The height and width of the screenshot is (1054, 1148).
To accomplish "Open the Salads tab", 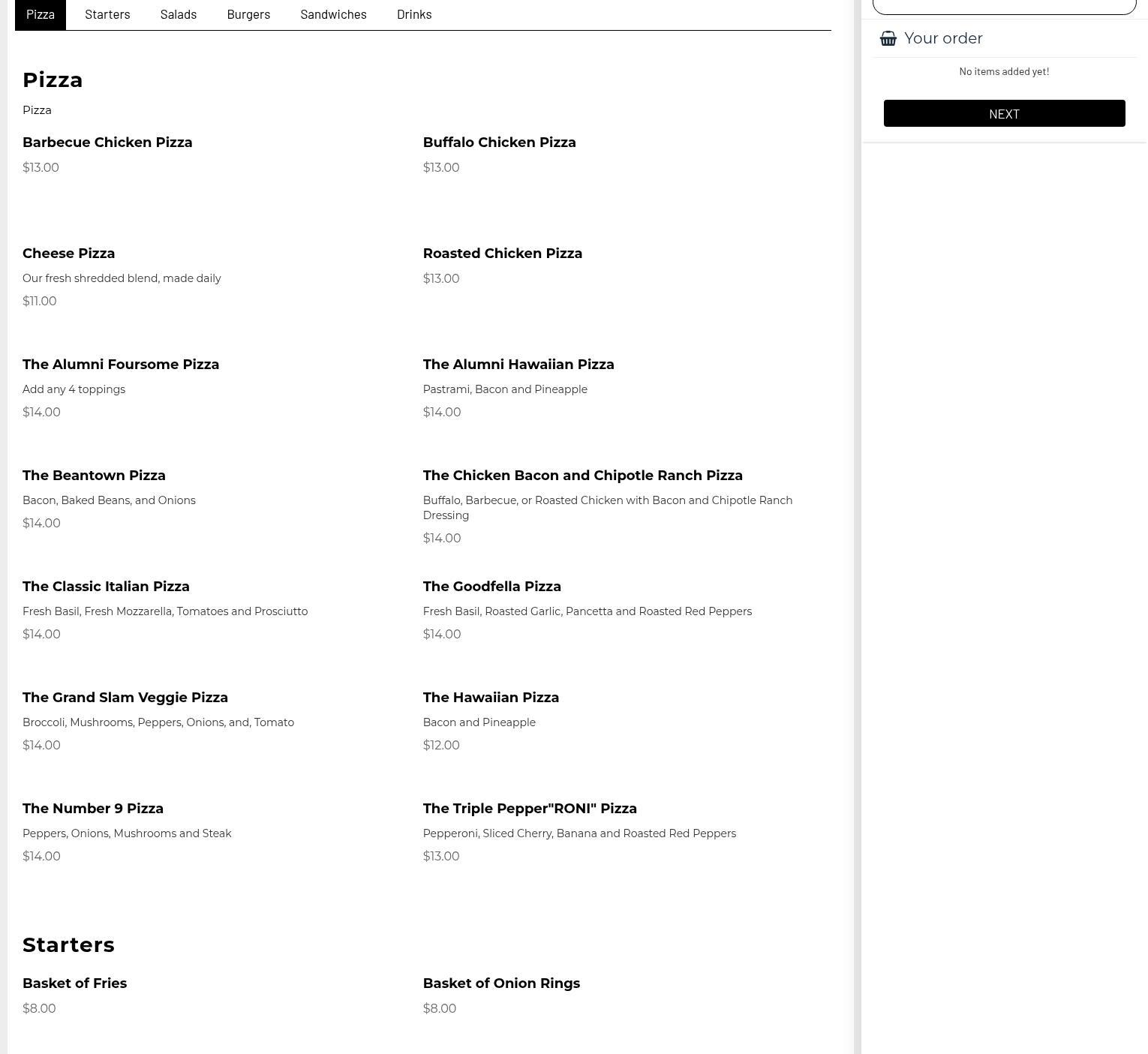I will tap(179, 14).
